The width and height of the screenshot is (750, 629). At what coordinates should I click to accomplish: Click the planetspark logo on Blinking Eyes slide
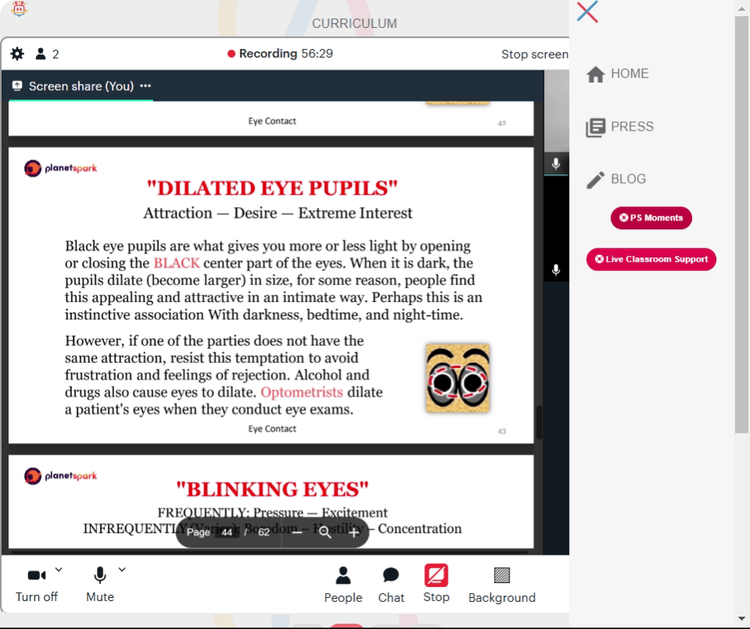pos(60,475)
